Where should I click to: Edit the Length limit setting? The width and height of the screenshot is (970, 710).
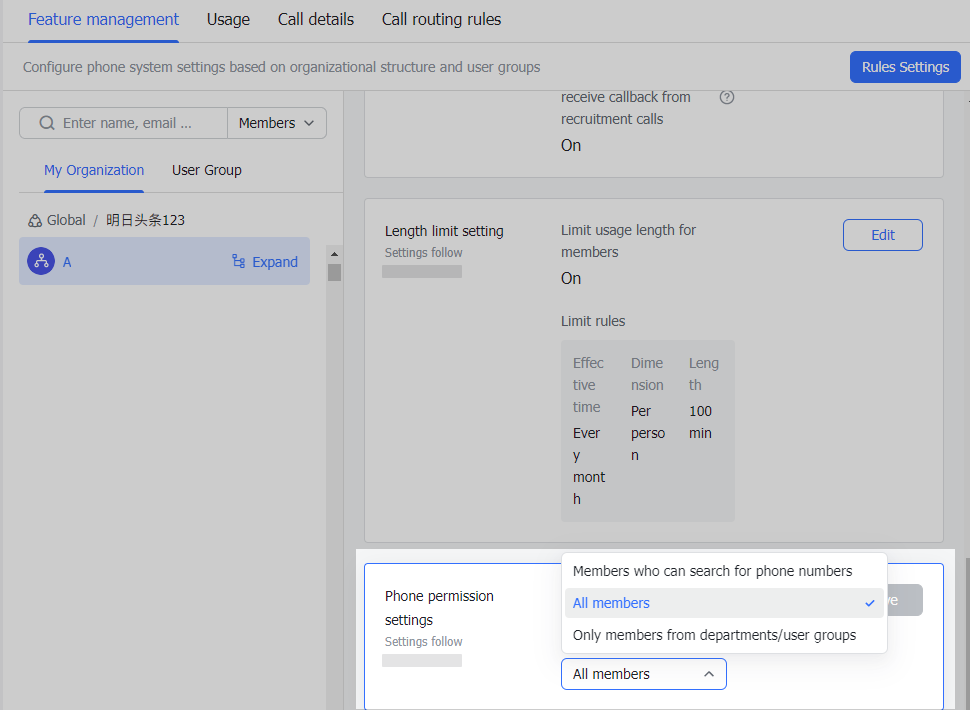[882, 234]
